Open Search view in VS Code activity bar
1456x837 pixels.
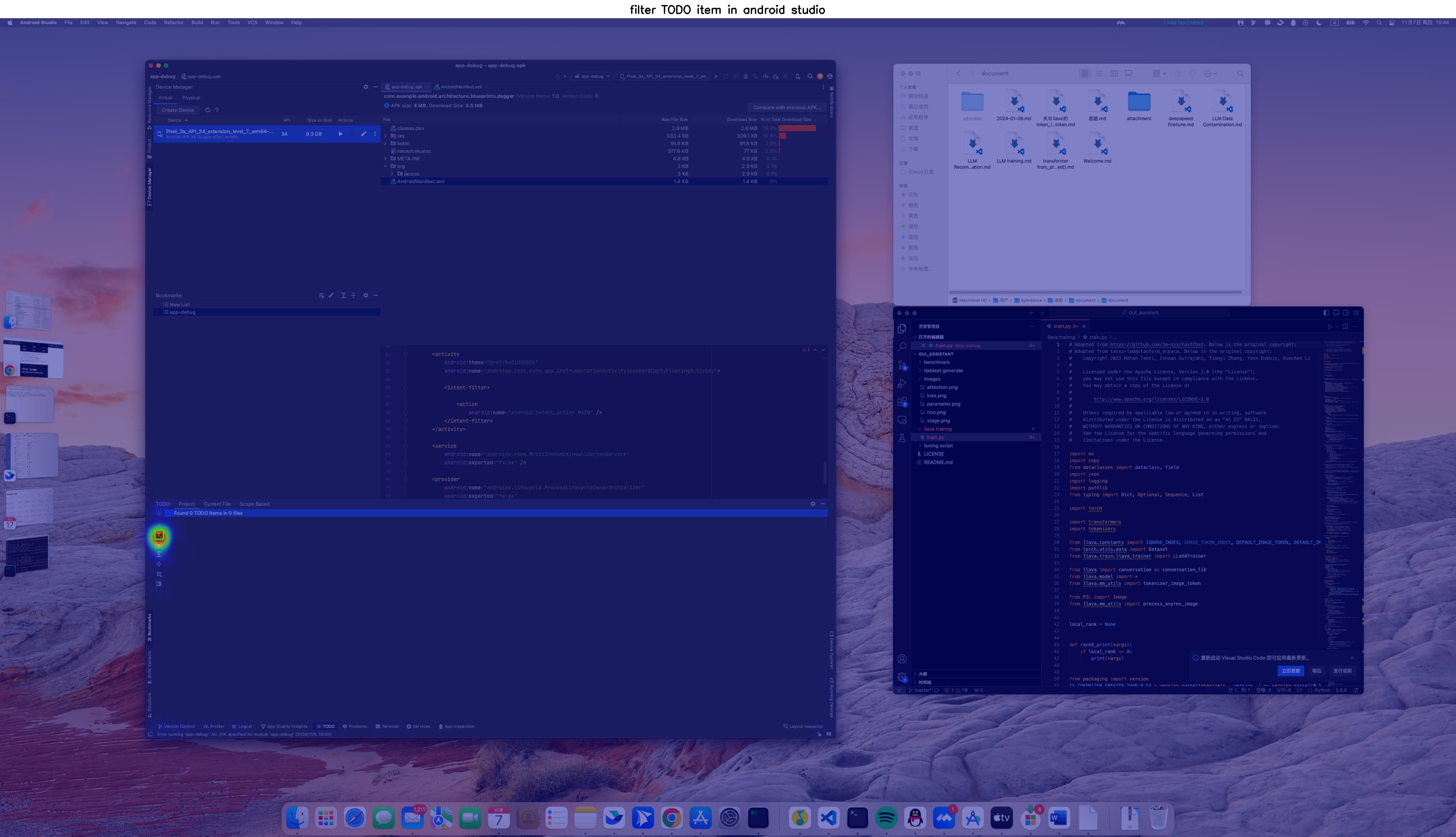click(902, 347)
